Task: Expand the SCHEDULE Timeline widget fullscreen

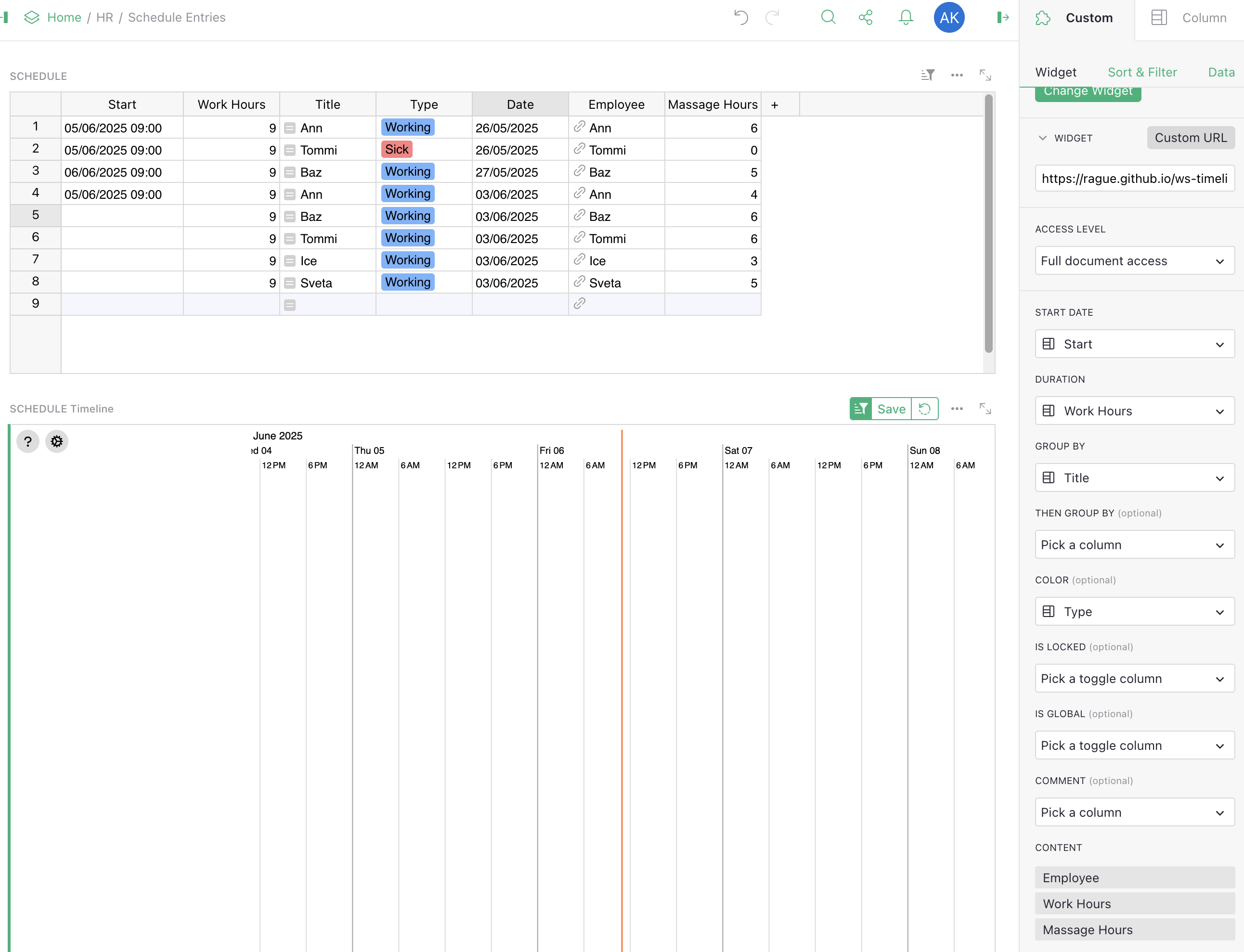Action: pyautogui.click(x=985, y=409)
